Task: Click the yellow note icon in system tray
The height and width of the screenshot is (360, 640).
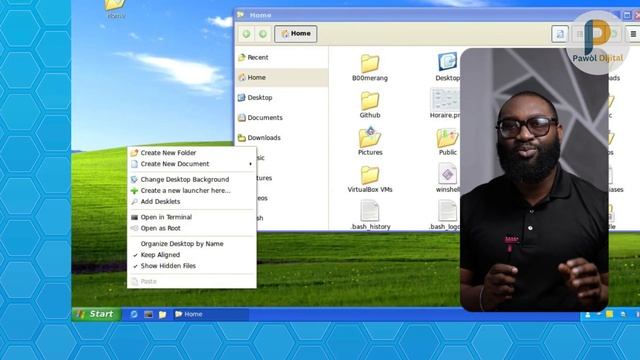Action: [x=609, y=314]
